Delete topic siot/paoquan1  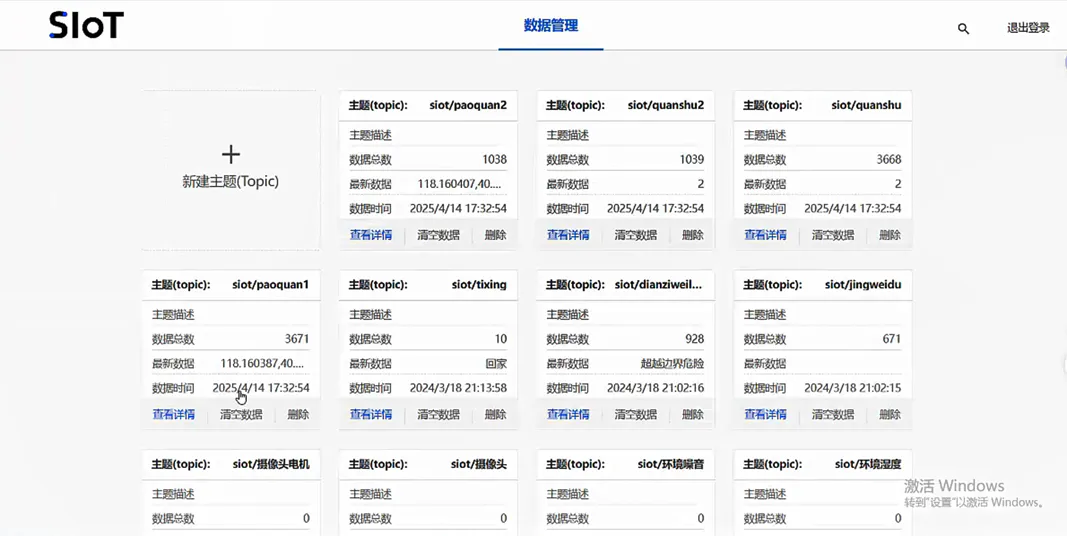click(298, 414)
